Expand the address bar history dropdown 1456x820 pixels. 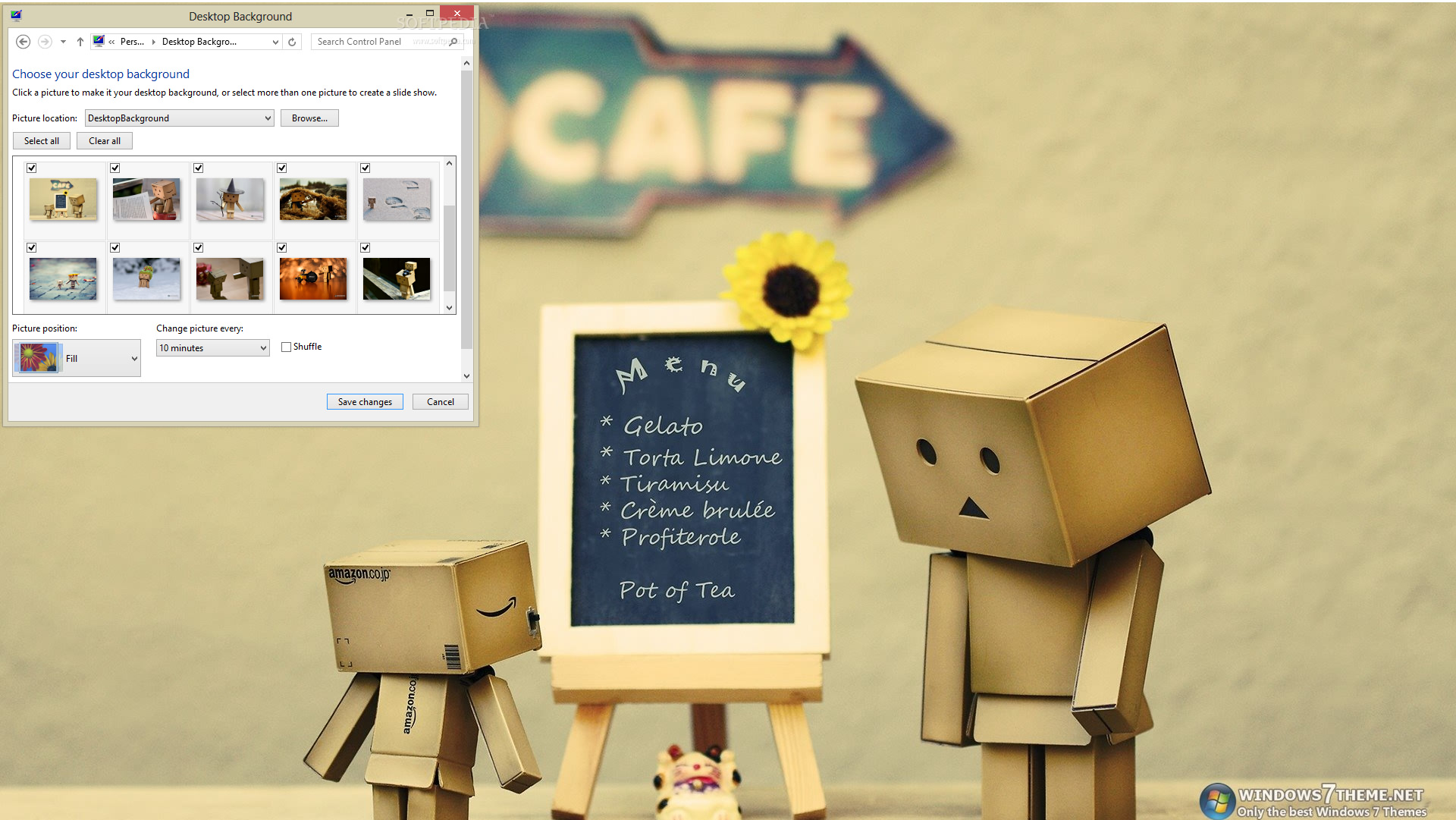(275, 42)
